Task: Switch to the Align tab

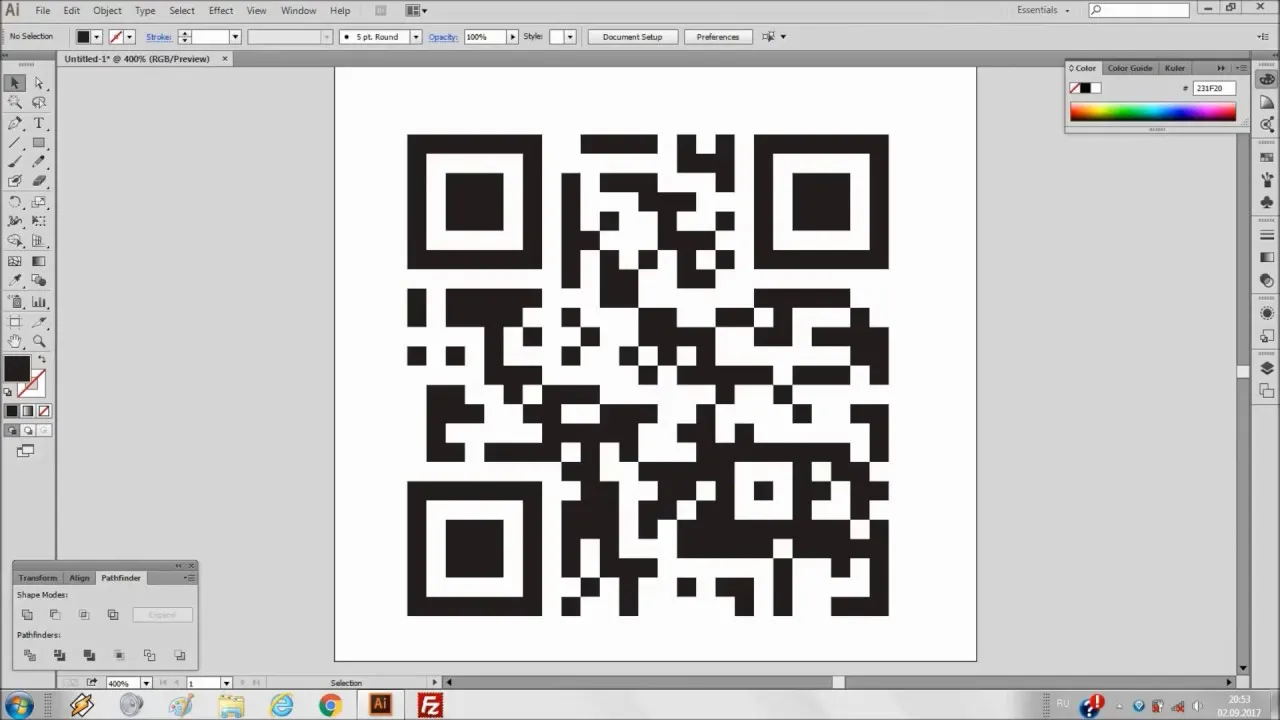Action: [79, 578]
